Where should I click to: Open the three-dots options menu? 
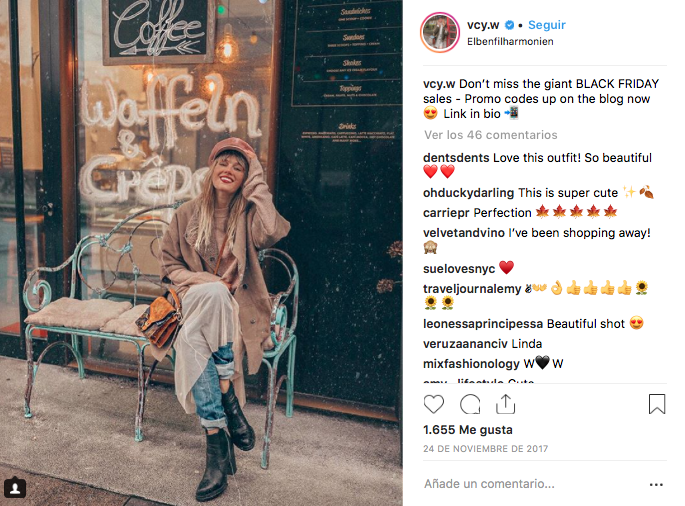[x=656, y=485]
